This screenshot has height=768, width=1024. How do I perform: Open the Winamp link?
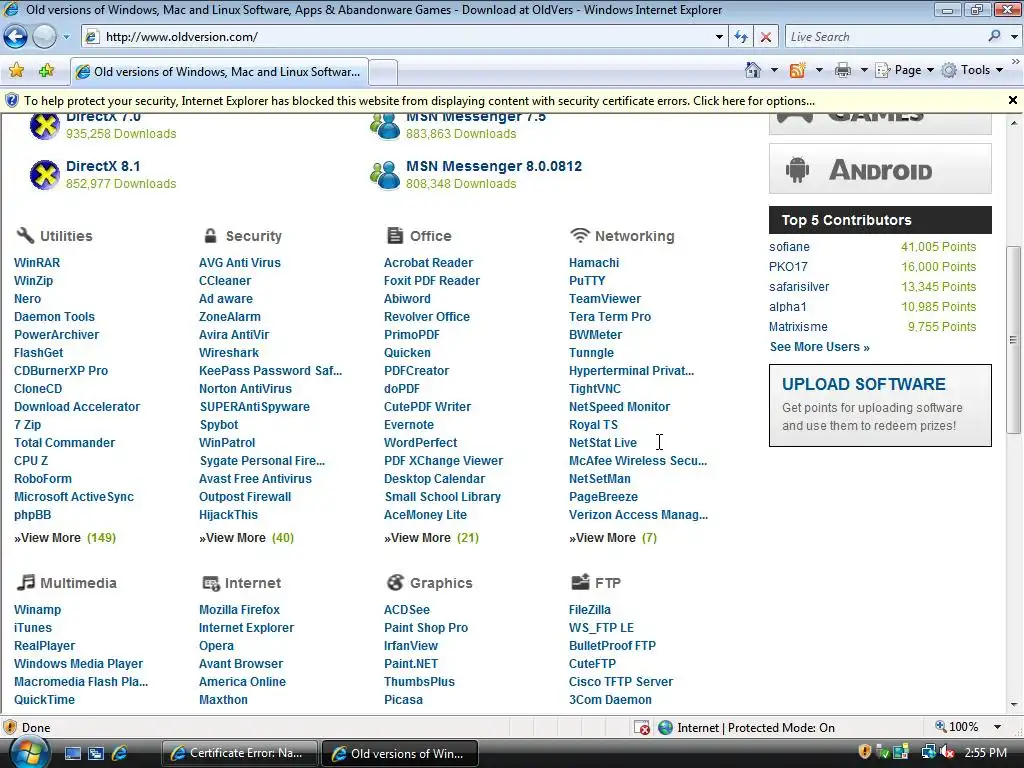pyautogui.click(x=37, y=609)
